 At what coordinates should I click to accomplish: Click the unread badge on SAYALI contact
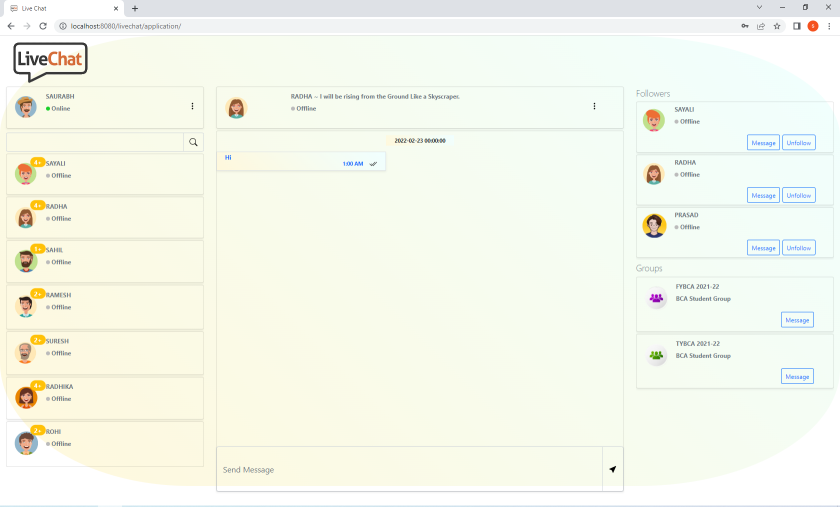[x=38, y=162]
